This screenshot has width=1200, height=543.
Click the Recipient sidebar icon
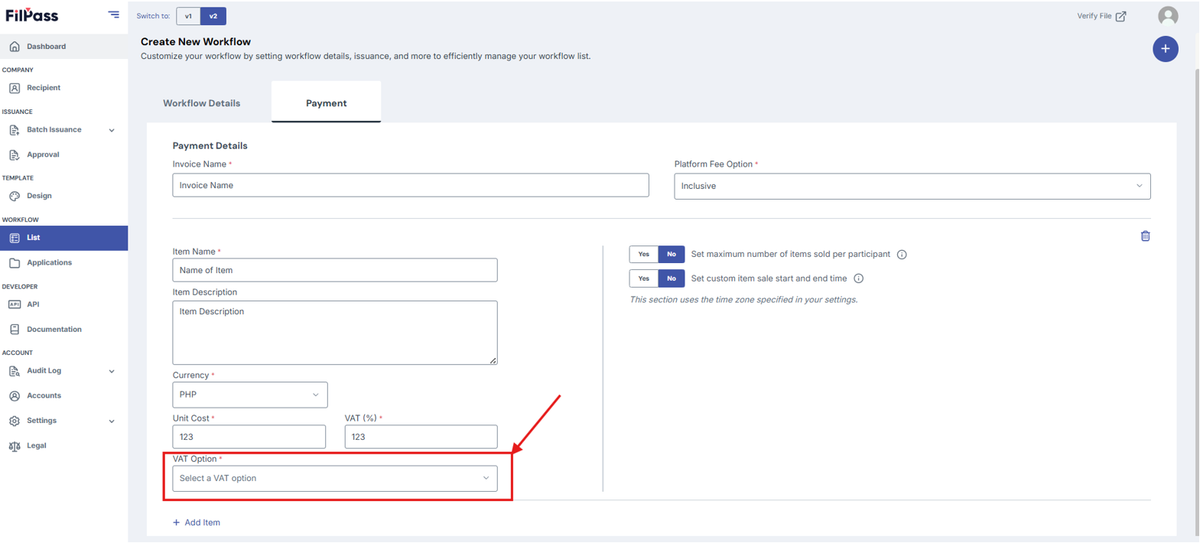pos(14,88)
